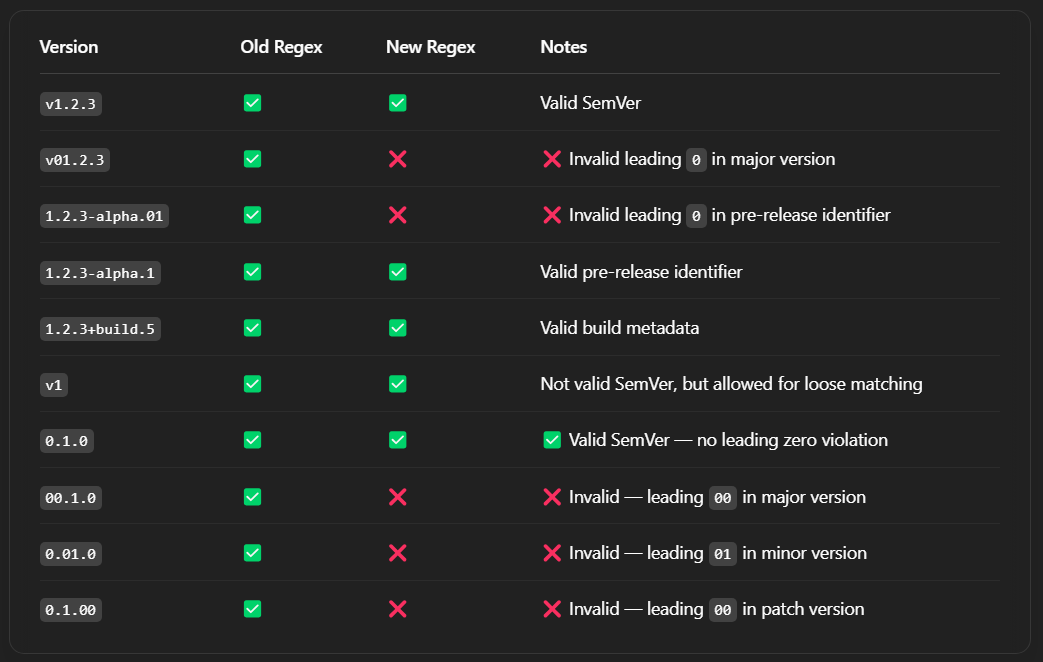Click the Old Regex green checkbox for v1.2.3
The image size is (1043, 662).
click(252, 103)
